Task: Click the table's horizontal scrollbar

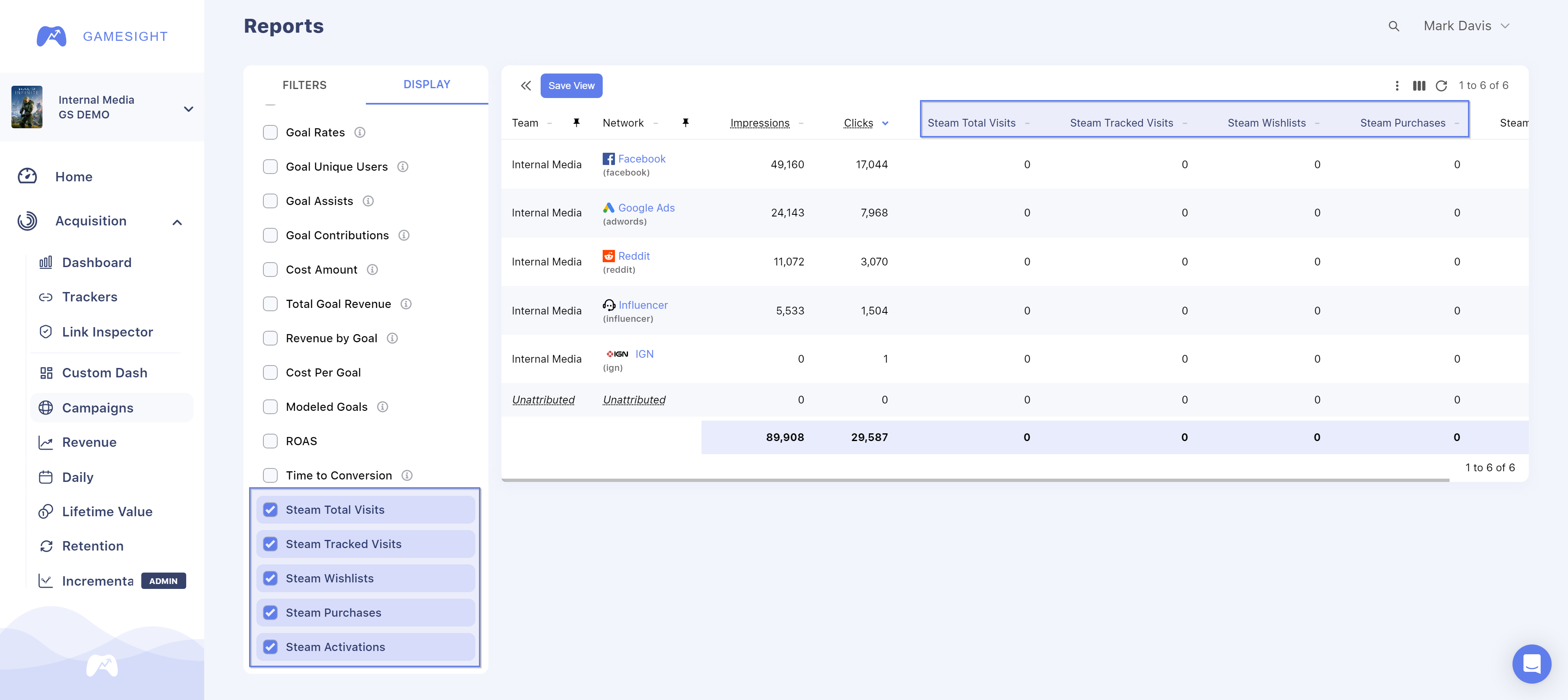Action: 975,480
